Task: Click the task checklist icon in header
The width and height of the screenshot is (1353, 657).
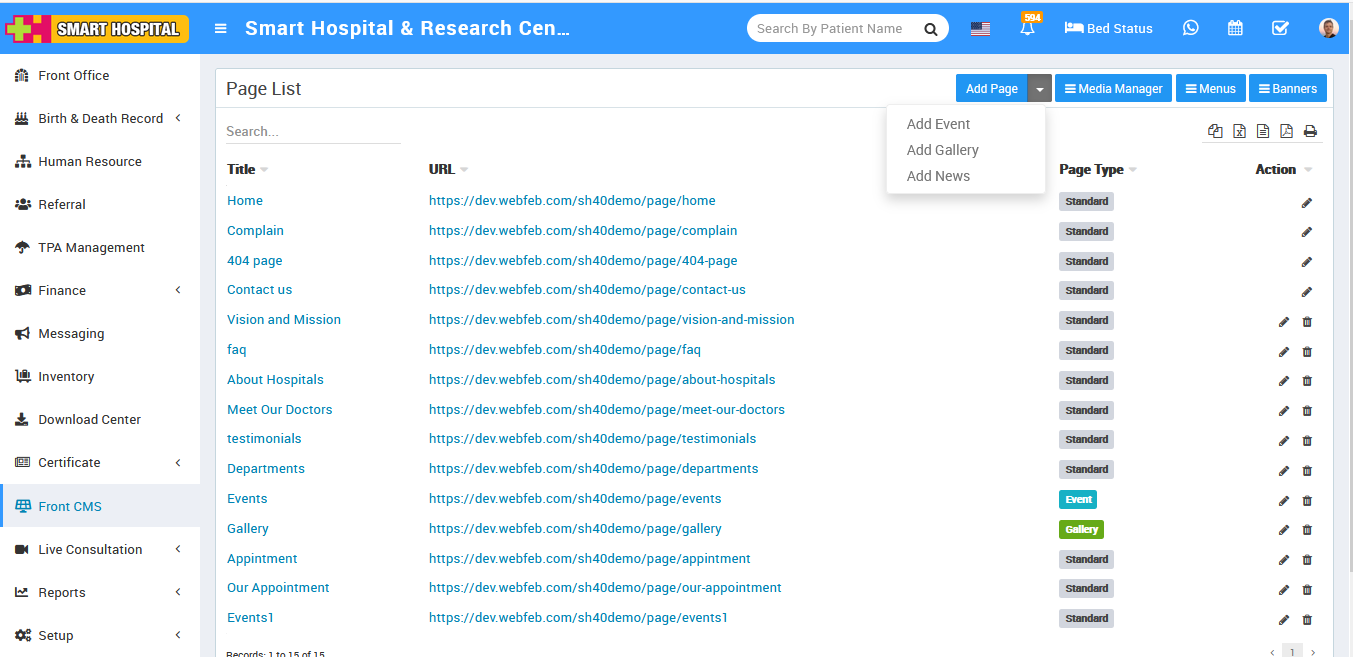Action: [x=1280, y=28]
